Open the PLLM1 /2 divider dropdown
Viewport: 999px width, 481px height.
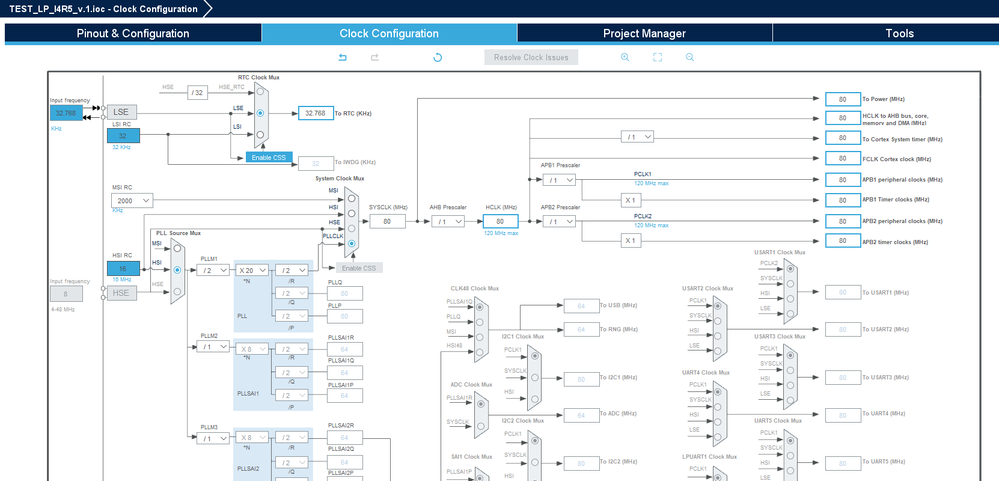[213, 270]
